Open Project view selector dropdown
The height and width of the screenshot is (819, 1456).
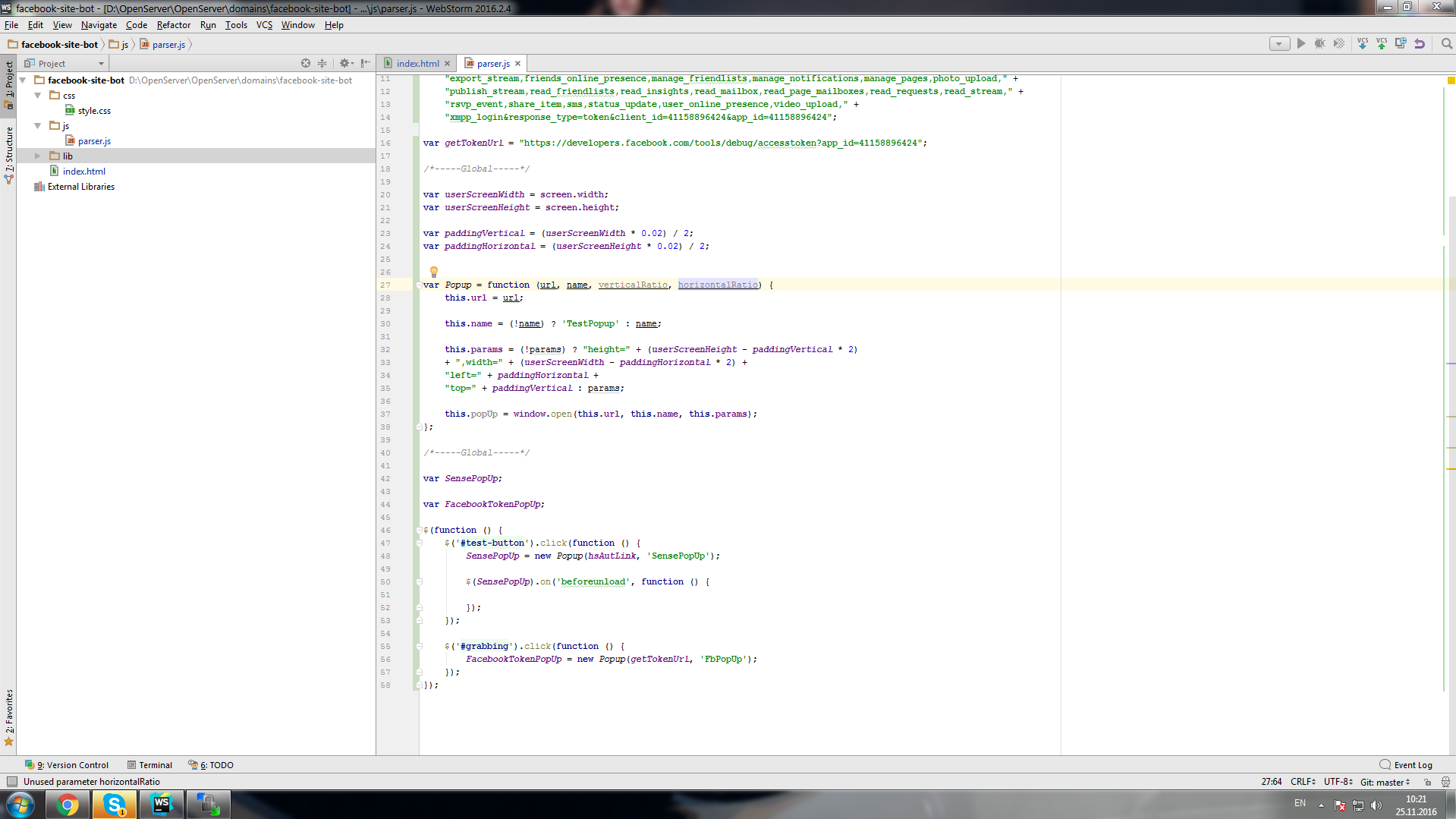(x=64, y=64)
